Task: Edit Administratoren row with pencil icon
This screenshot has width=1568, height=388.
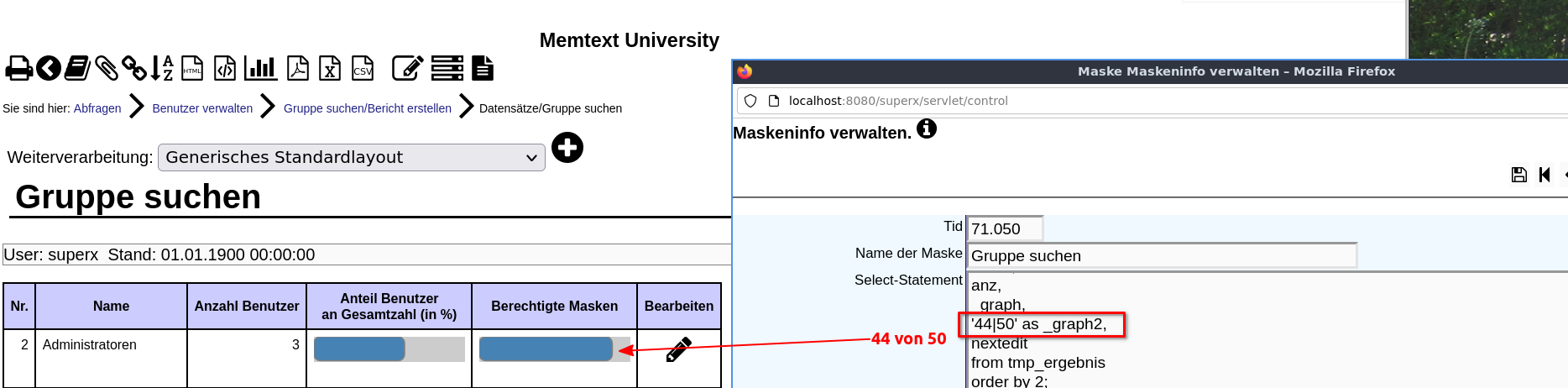Action: (679, 349)
